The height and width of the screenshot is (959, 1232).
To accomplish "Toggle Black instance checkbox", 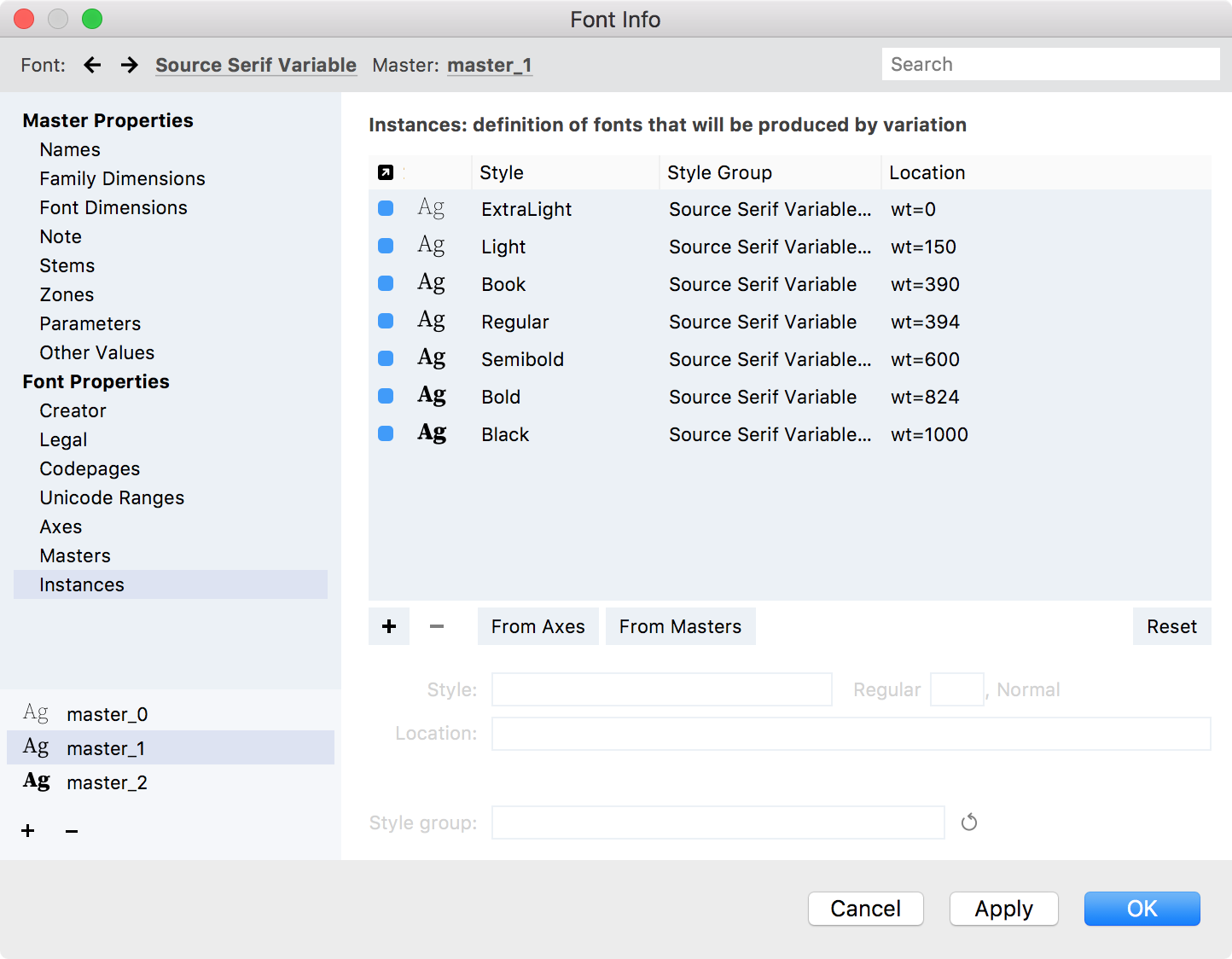I will point(386,433).
